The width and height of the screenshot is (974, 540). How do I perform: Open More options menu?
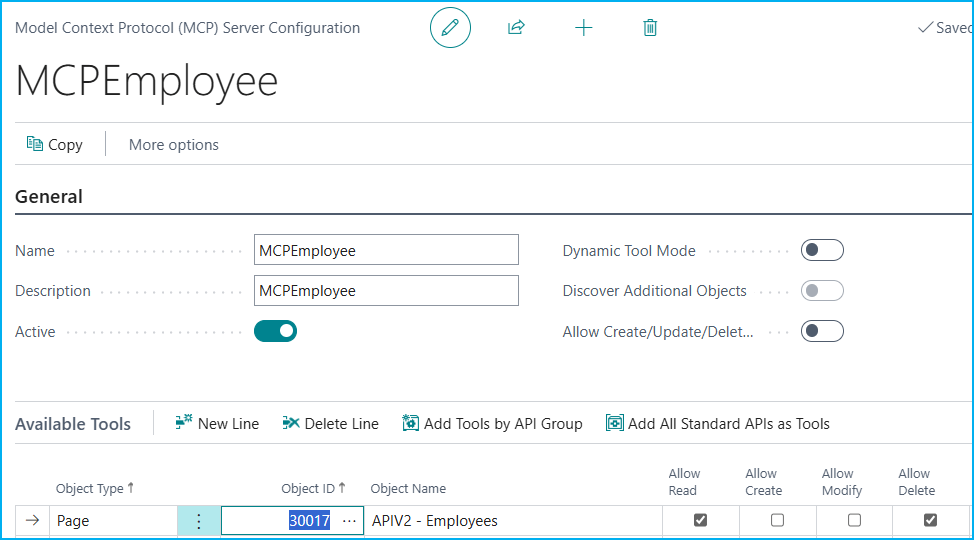pyautogui.click(x=174, y=145)
